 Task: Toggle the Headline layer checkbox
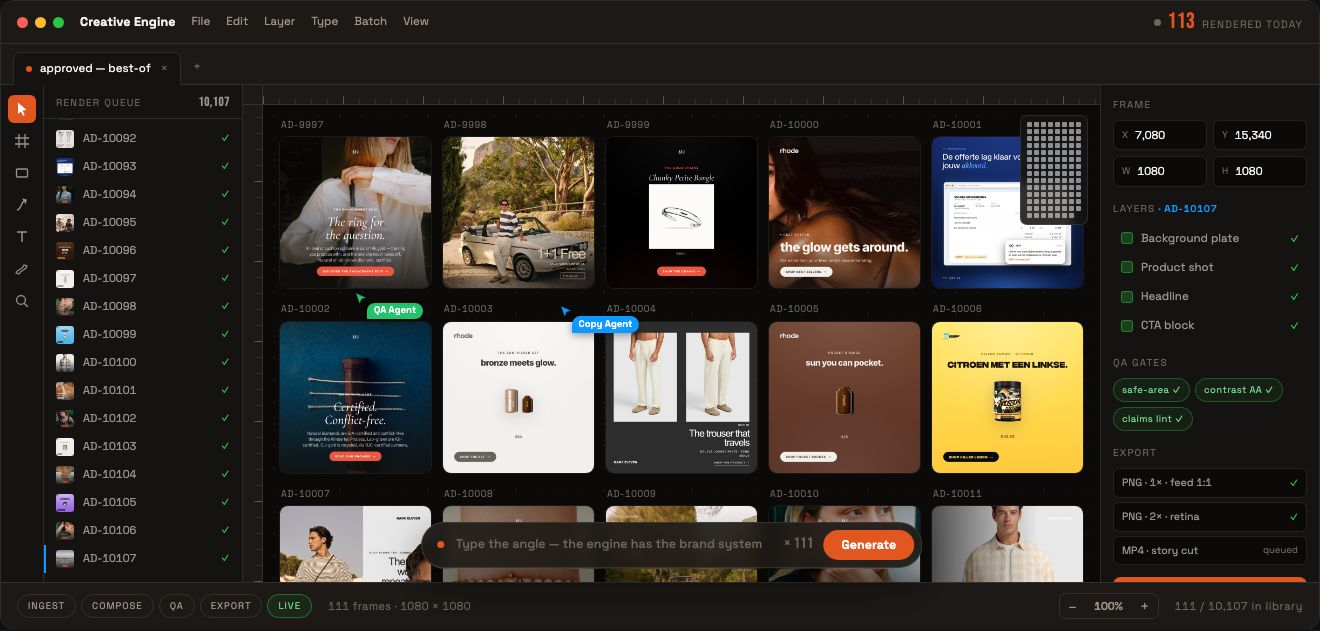1127,296
